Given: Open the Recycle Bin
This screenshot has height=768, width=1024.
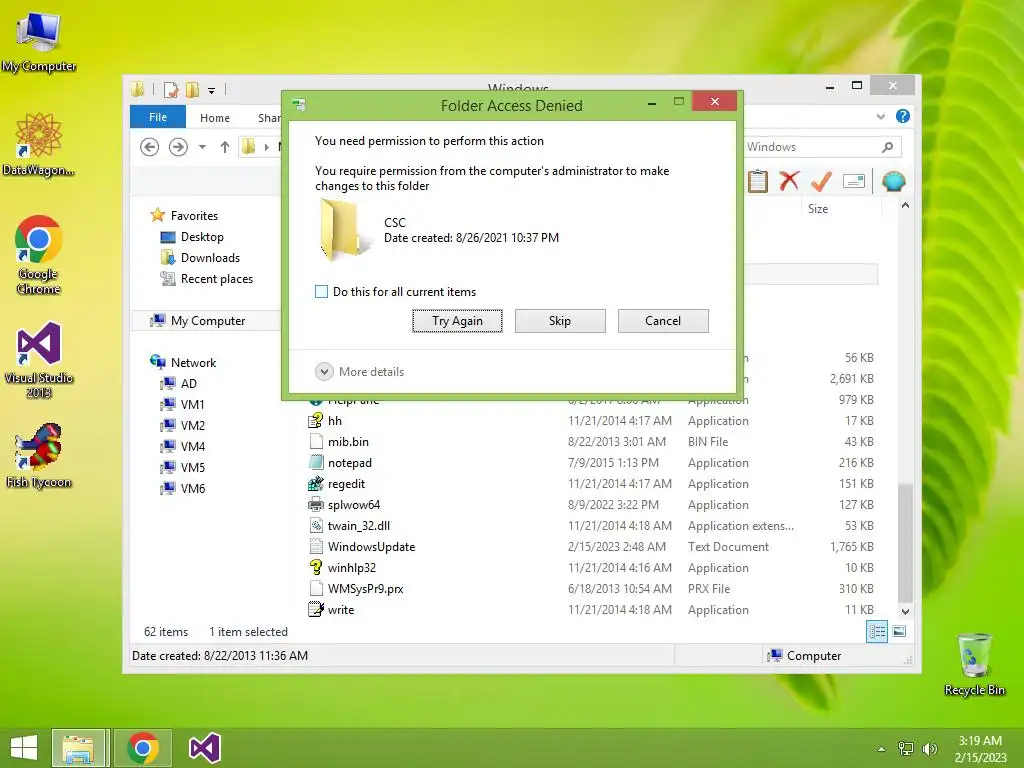Looking at the screenshot, I should (974, 664).
